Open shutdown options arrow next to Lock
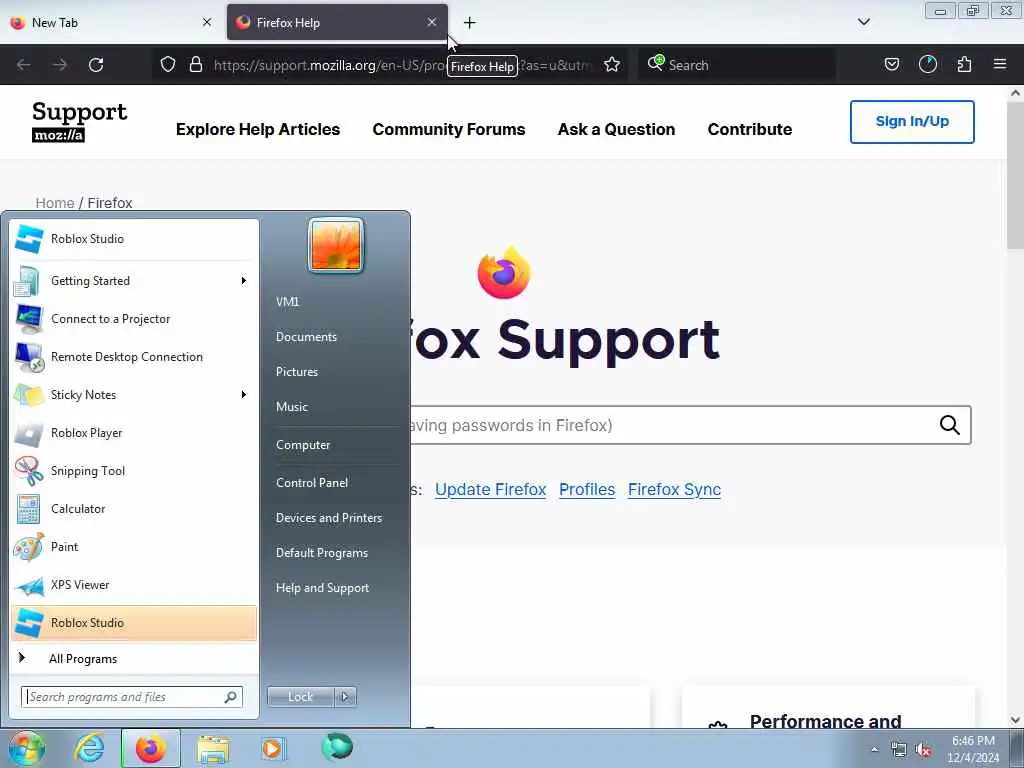The image size is (1024, 768). pyautogui.click(x=345, y=697)
